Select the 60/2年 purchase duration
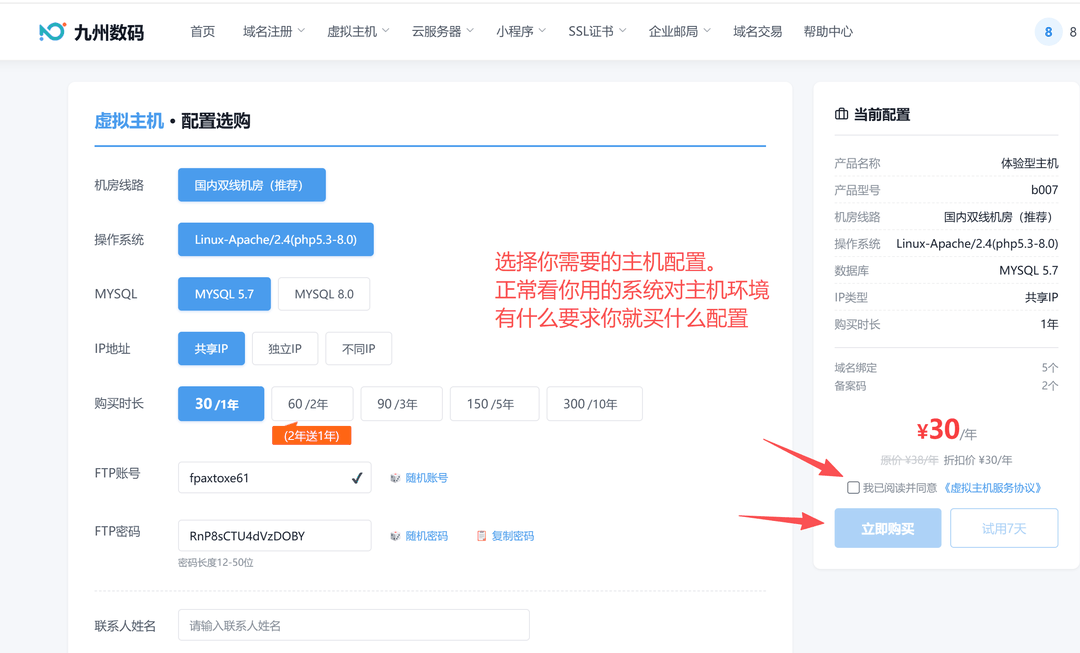This screenshot has height=653, width=1080. 312,404
